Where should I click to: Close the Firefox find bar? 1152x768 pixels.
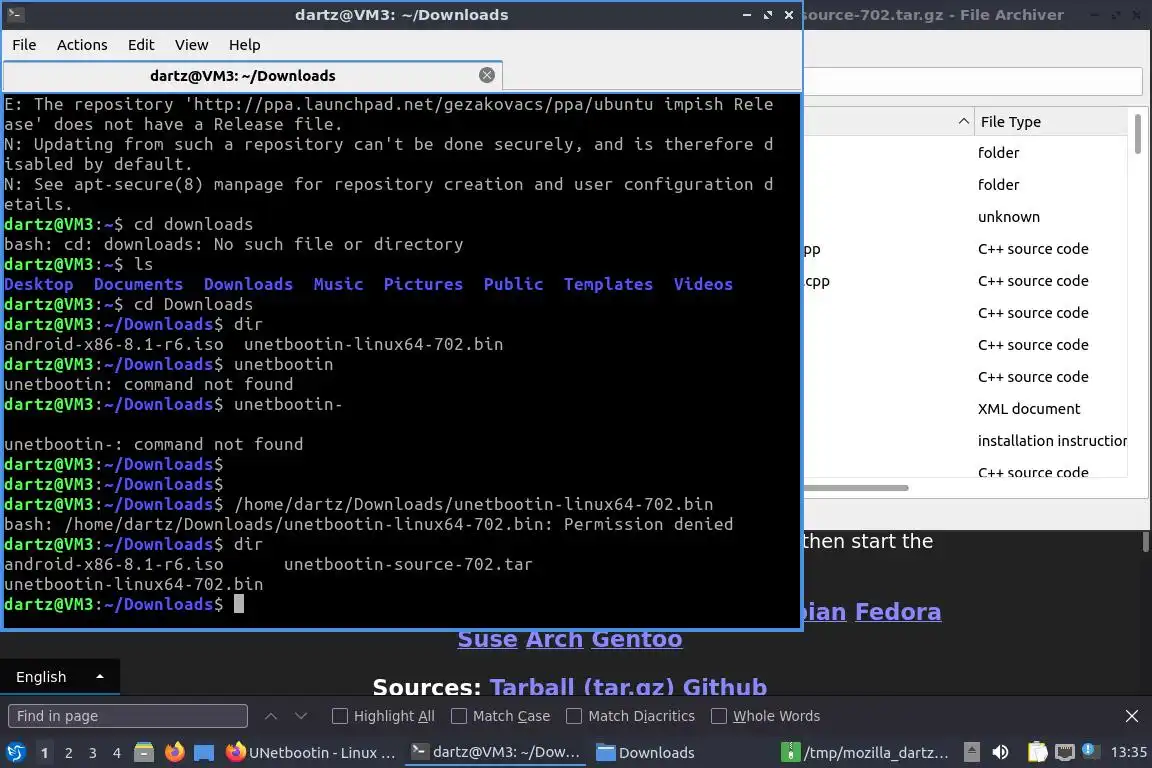click(x=1131, y=716)
